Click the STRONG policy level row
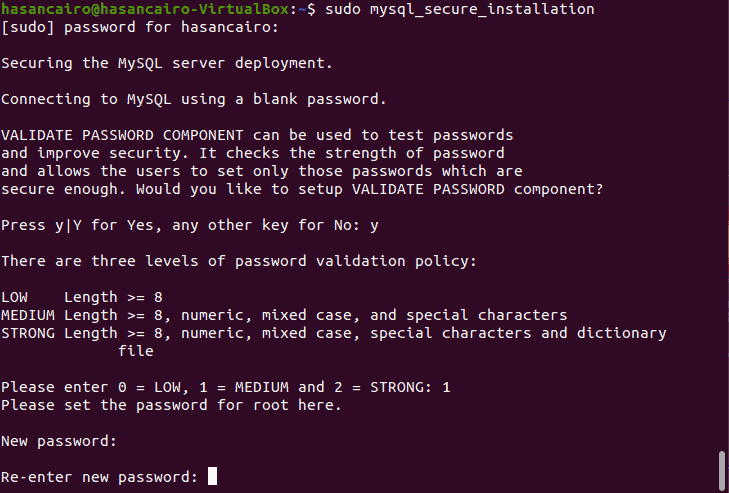Viewport: 729px width, 493px height. (x=334, y=333)
